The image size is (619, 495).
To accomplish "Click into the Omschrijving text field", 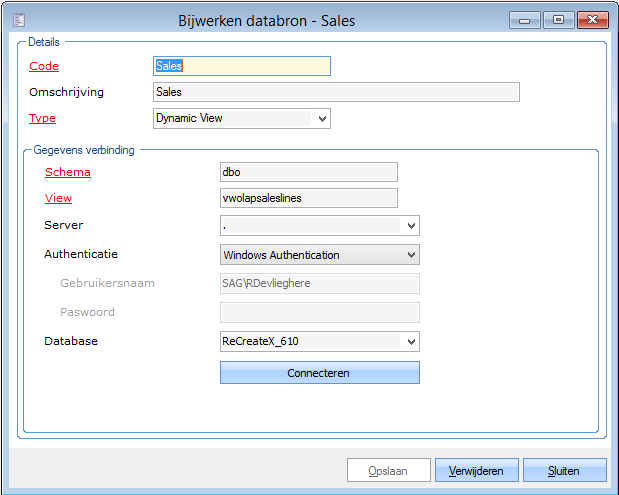I will [x=335, y=92].
